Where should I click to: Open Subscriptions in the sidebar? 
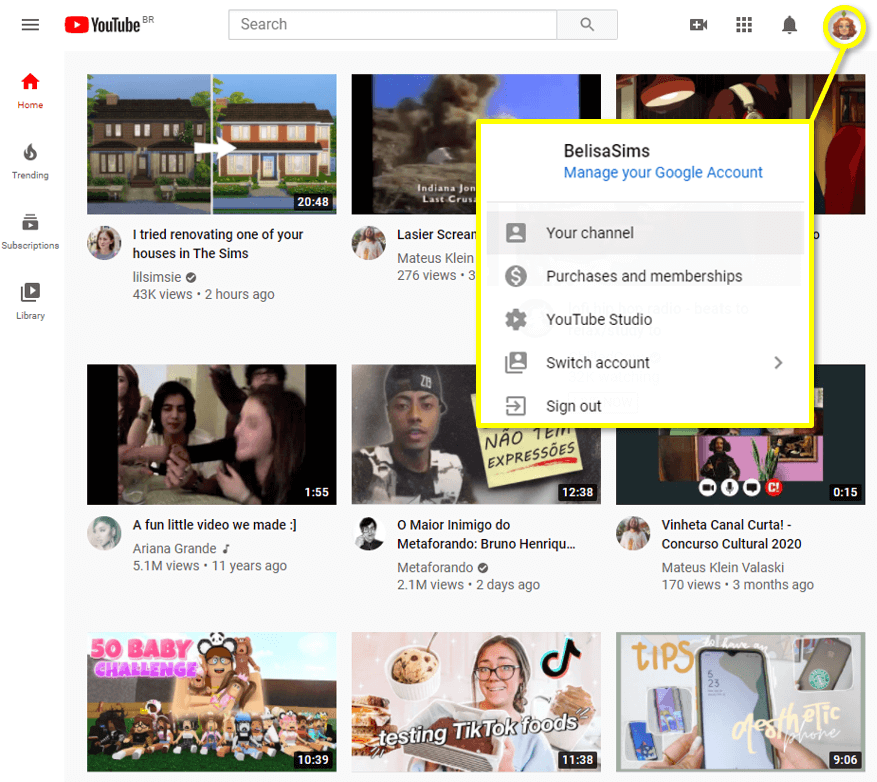pos(30,231)
